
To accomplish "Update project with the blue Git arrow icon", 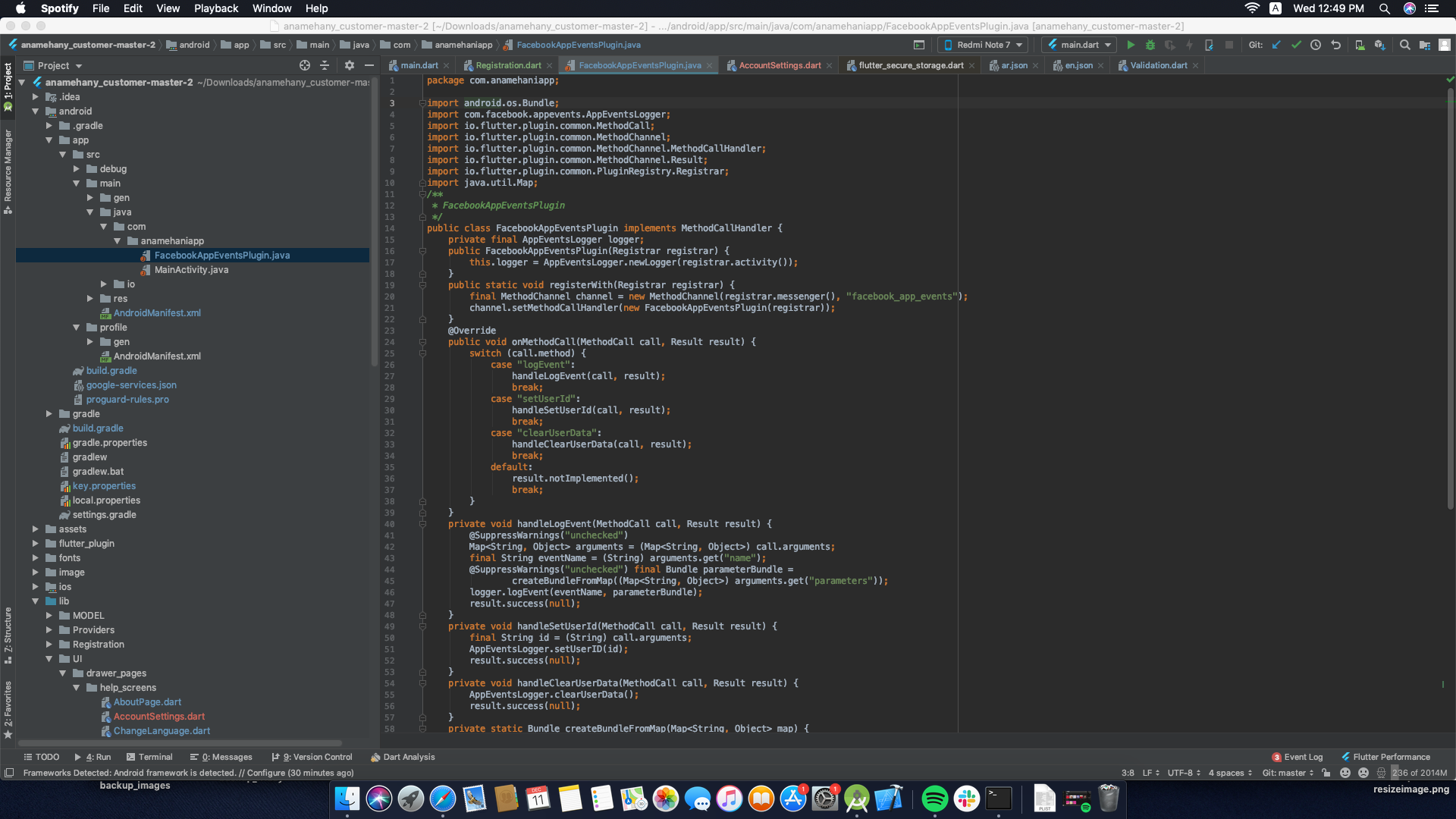I will pyautogui.click(x=1276, y=45).
